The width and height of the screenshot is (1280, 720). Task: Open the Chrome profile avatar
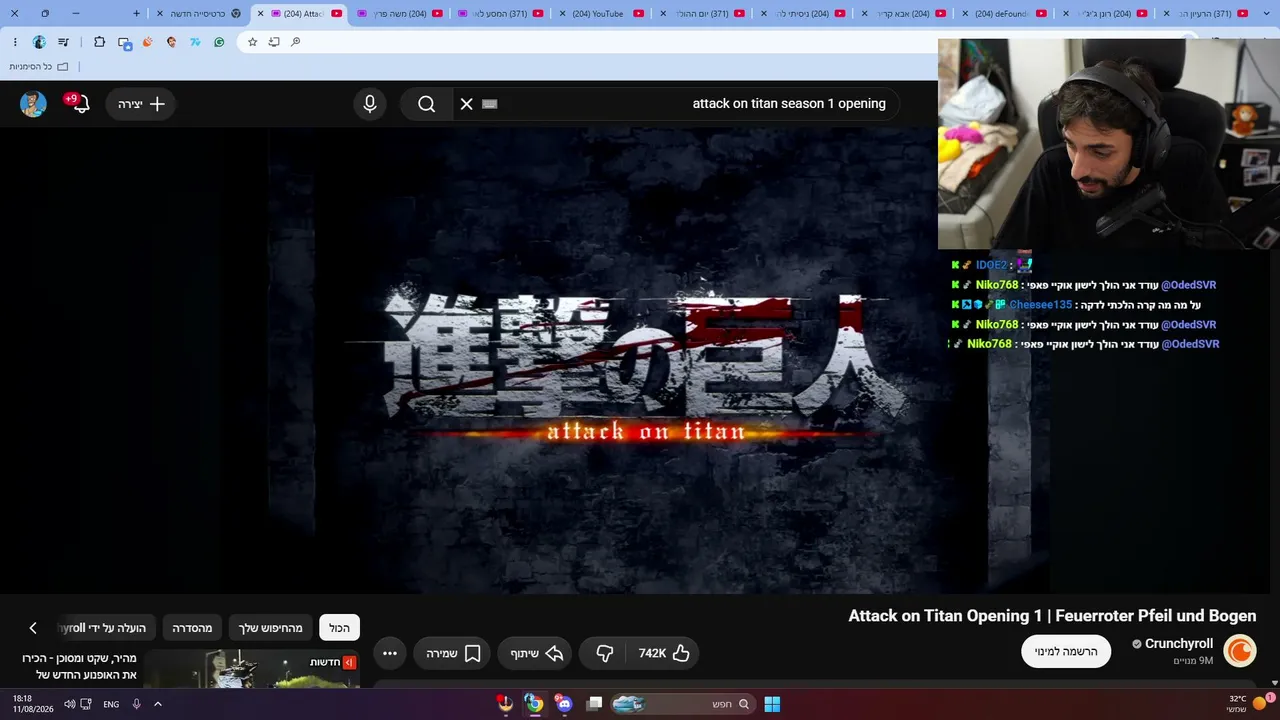(x=39, y=42)
